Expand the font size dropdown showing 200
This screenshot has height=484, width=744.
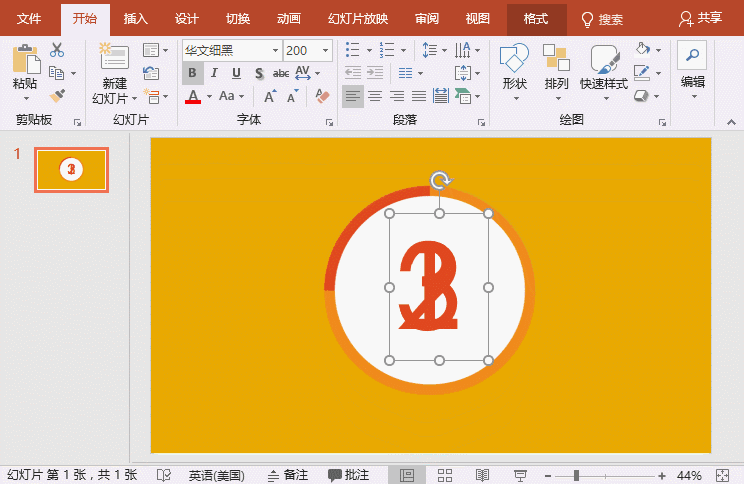326,50
